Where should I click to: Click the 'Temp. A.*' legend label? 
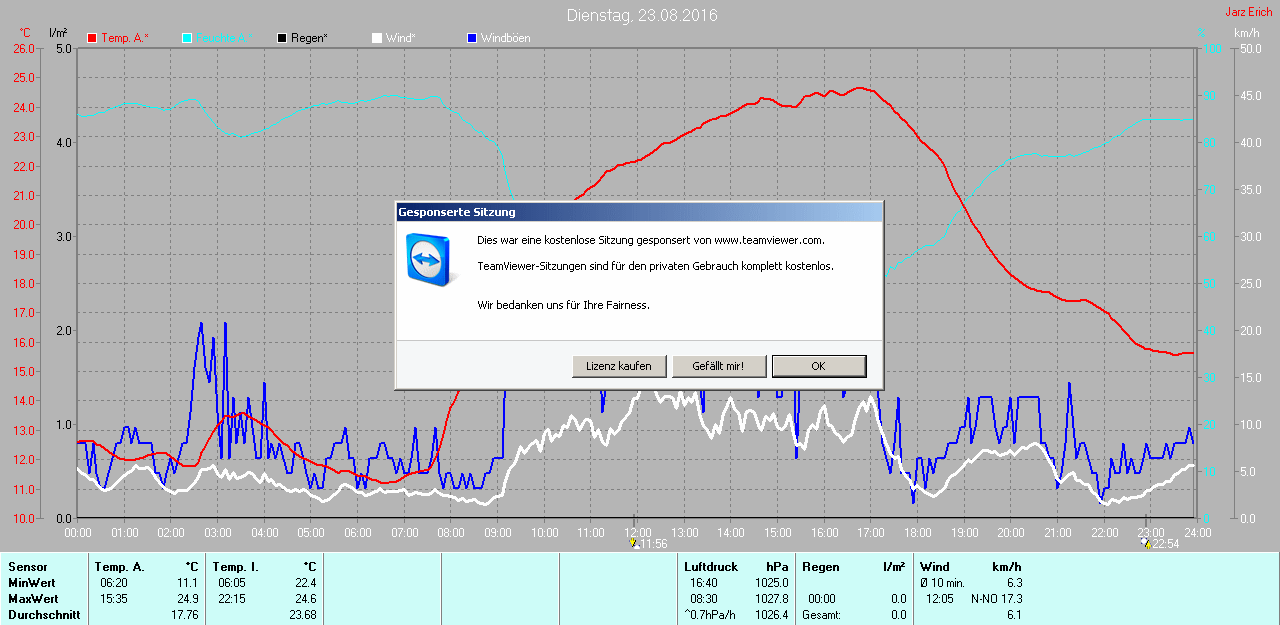click(x=125, y=38)
